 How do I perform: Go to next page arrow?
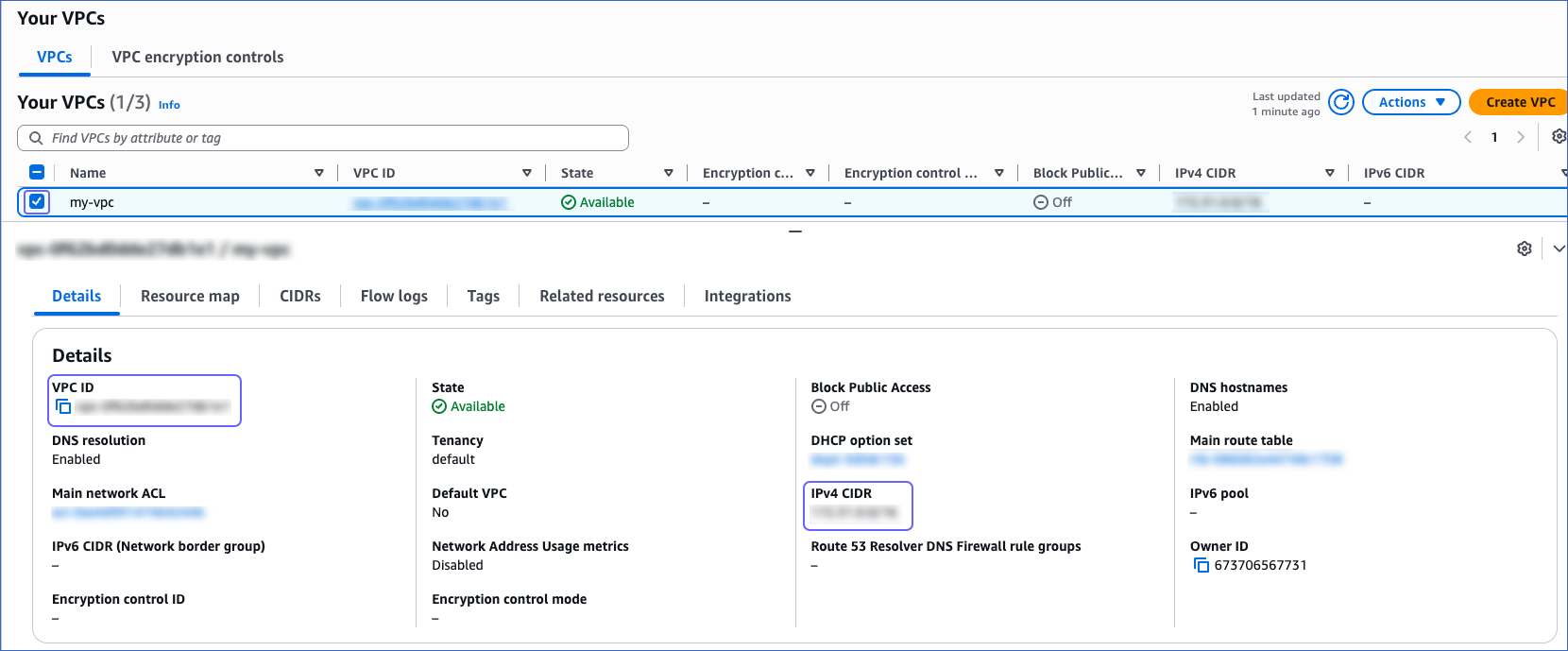(1521, 137)
